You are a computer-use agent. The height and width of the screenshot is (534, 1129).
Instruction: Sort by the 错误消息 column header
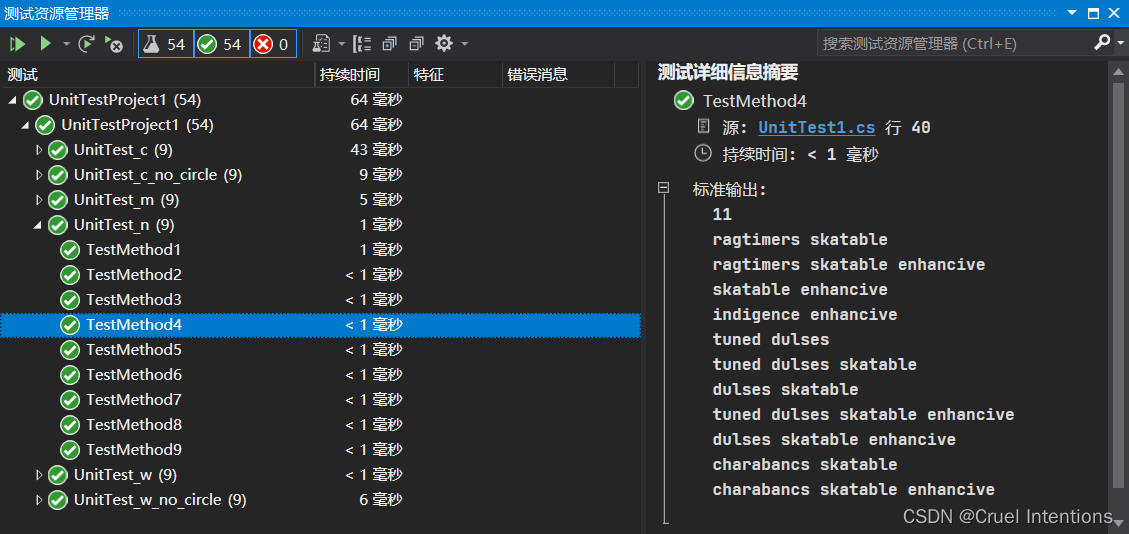559,74
